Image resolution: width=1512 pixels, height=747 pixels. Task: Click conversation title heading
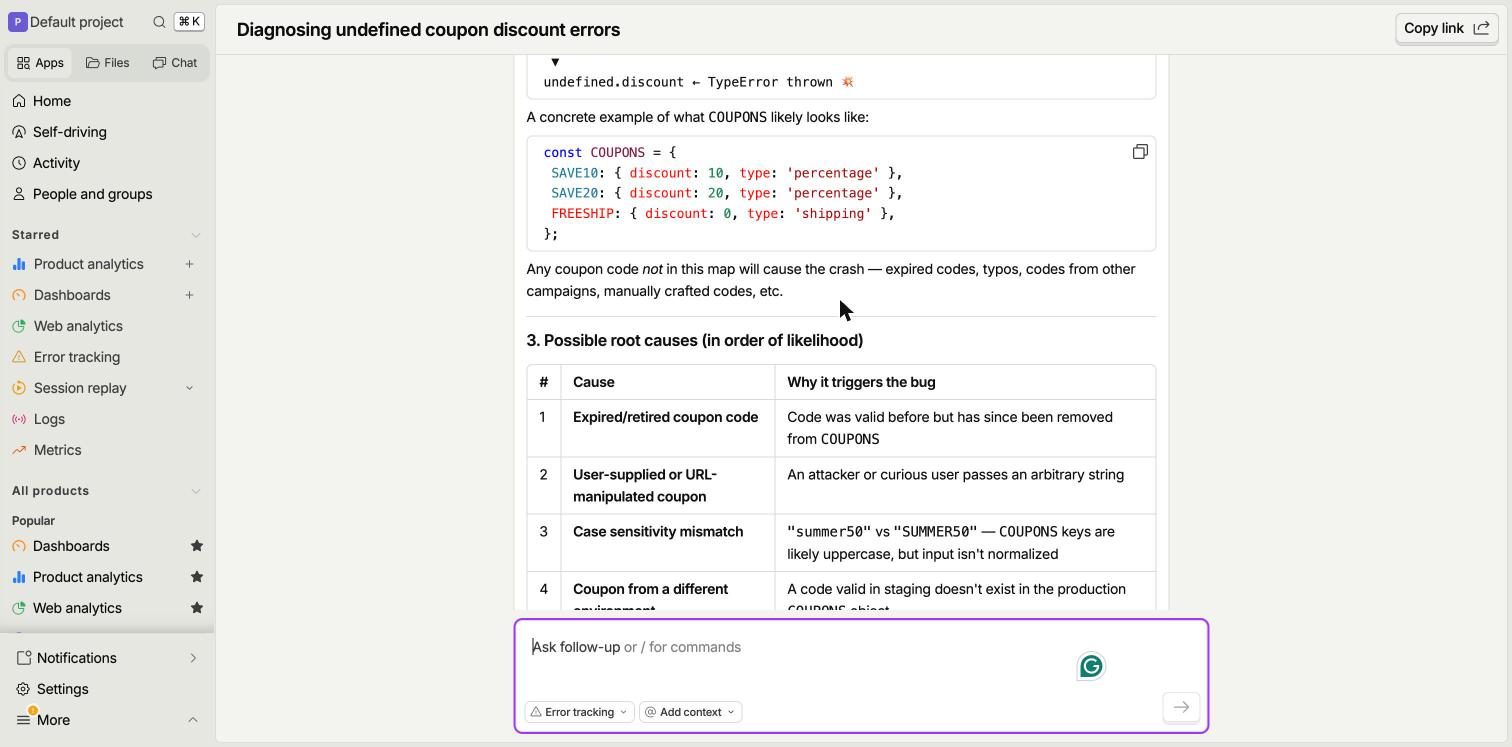pyautogui.click(x=429, y=30)
